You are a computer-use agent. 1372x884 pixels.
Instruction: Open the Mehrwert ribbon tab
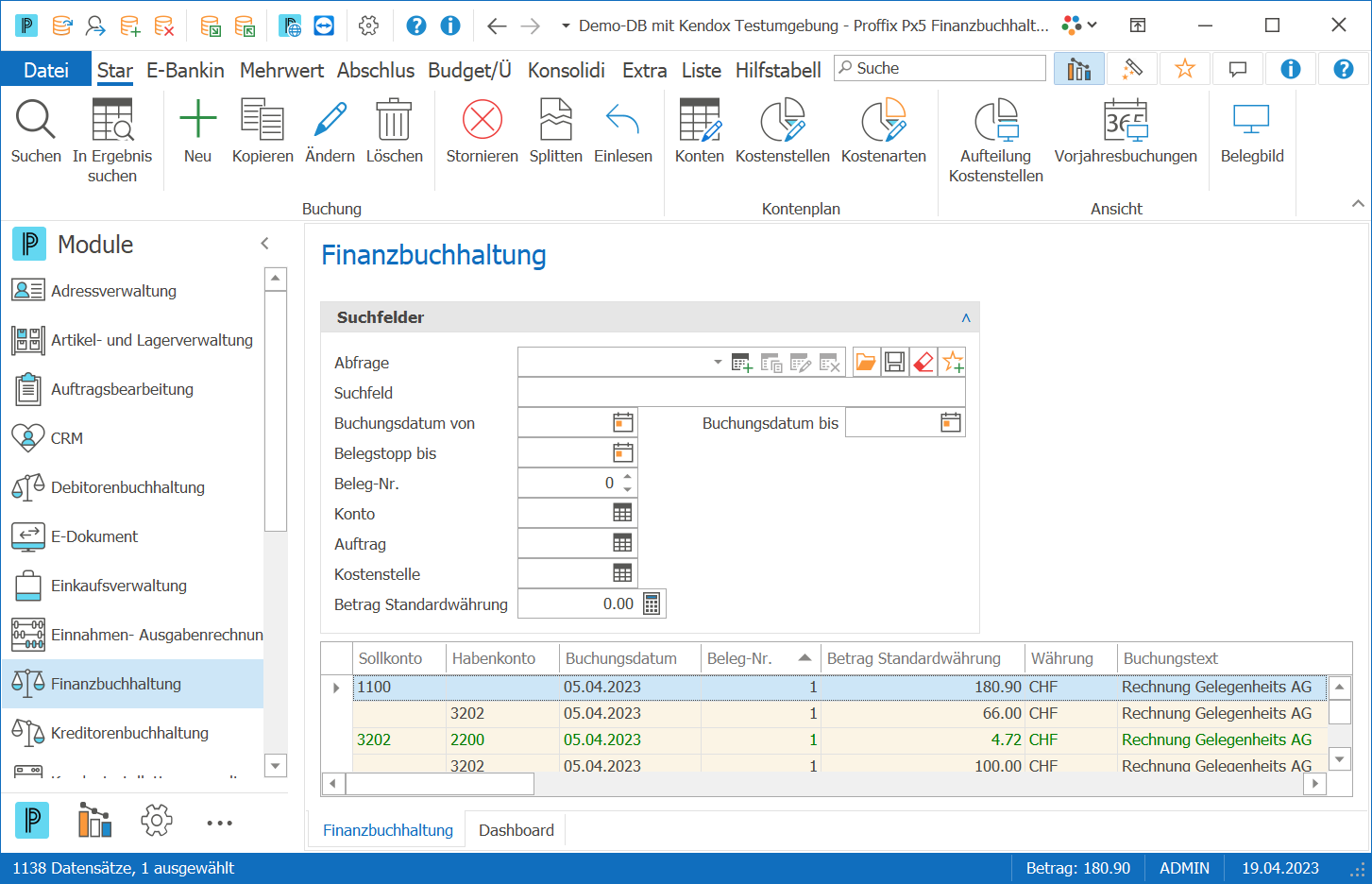point(281,70)
